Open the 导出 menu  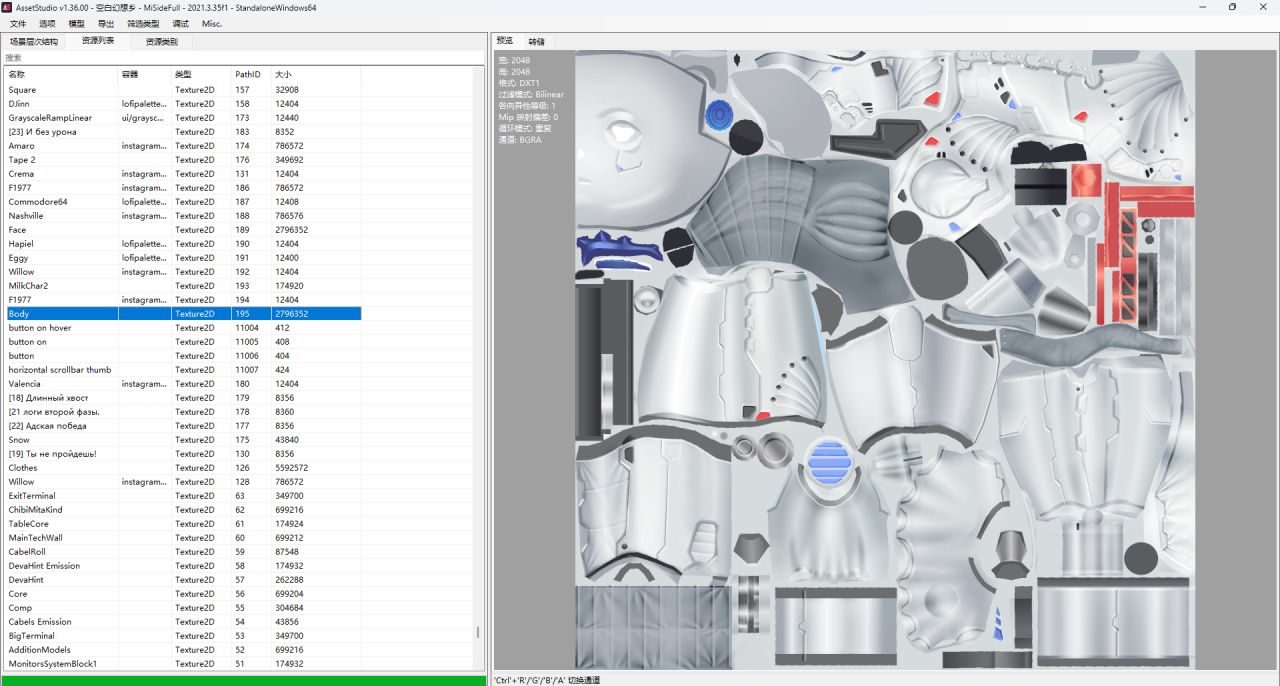coord(106,23)
